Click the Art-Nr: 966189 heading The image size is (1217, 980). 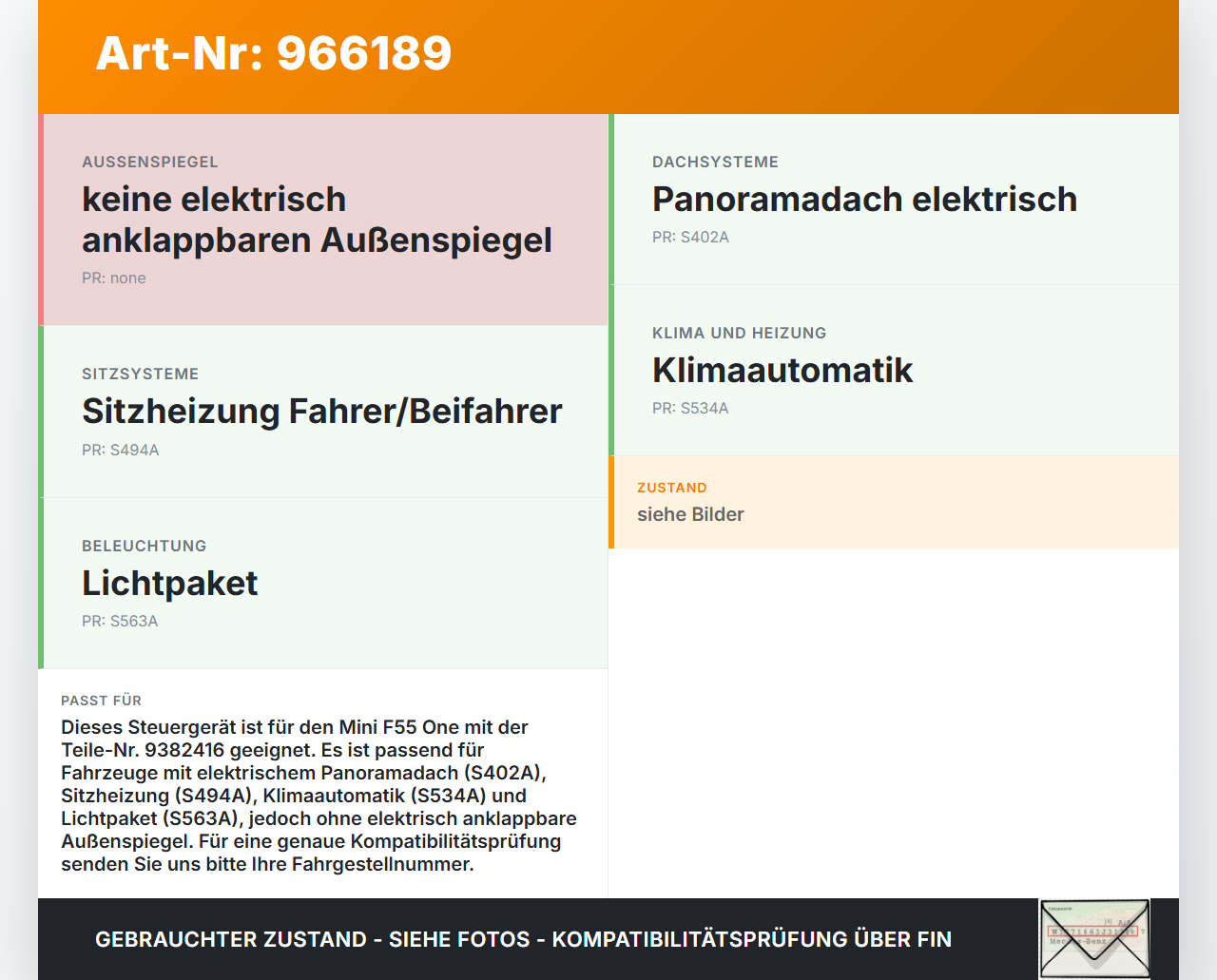(274, 53)
